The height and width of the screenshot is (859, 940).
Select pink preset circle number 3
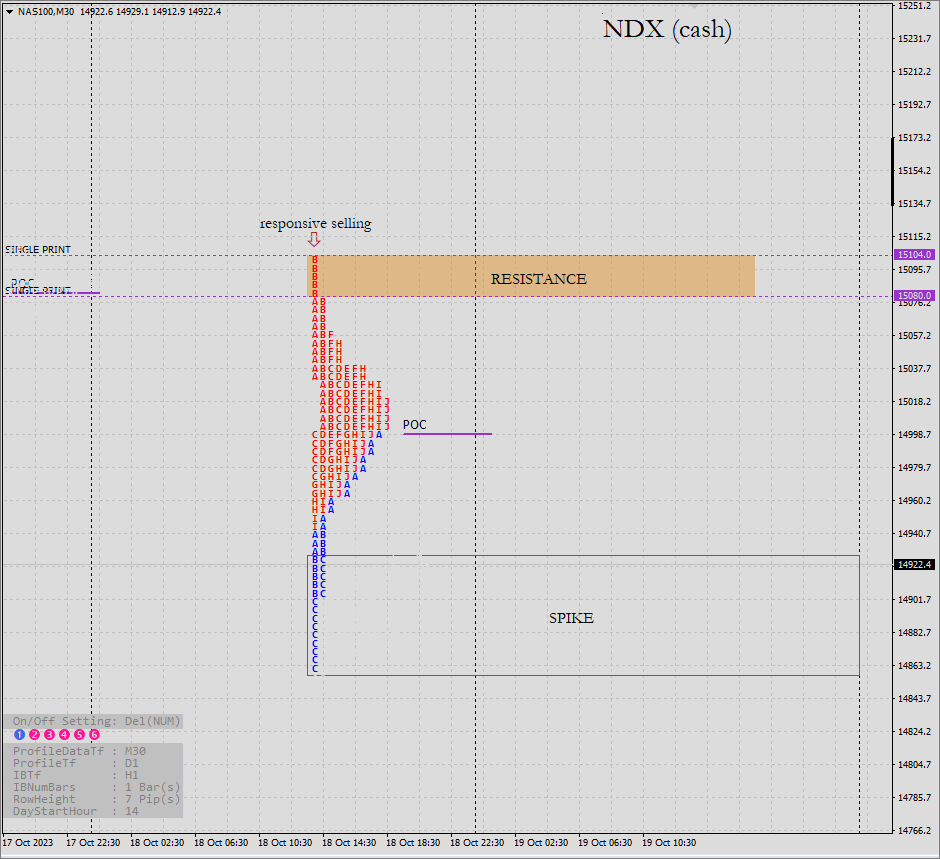pos(49,735)
